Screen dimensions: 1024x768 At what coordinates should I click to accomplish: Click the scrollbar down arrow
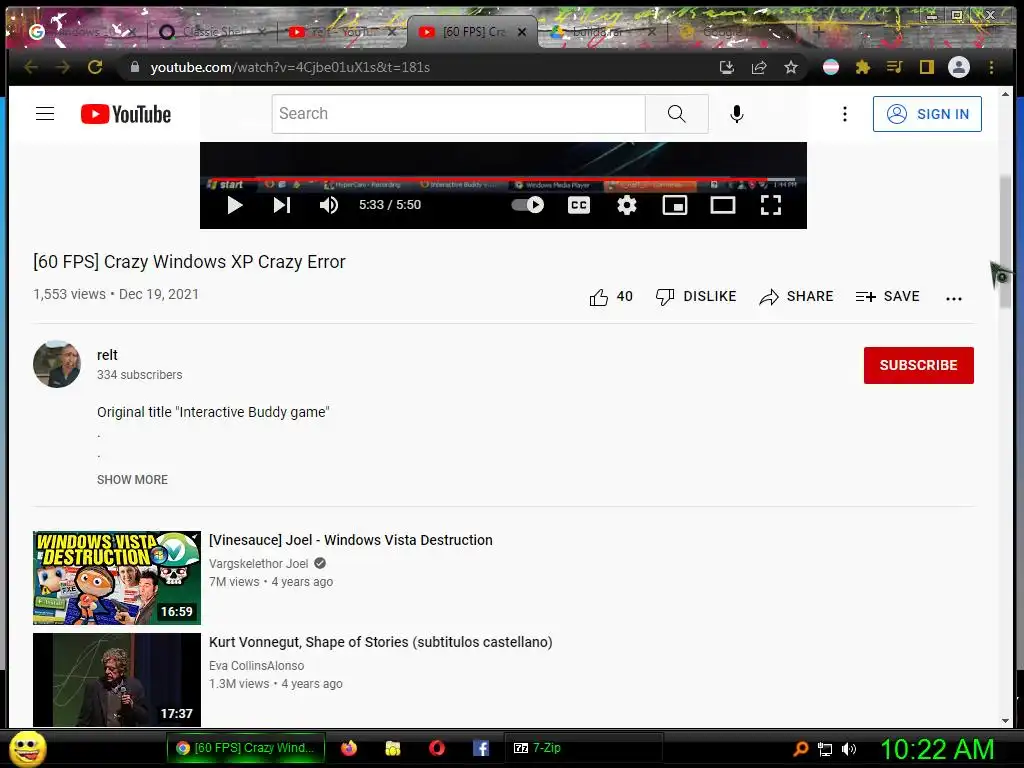point(1006,721)
